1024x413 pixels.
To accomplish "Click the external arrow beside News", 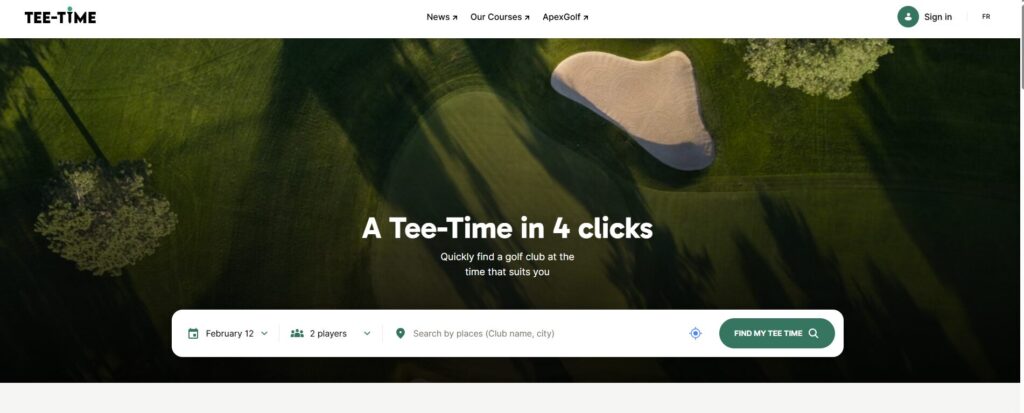I will [455, 18].
